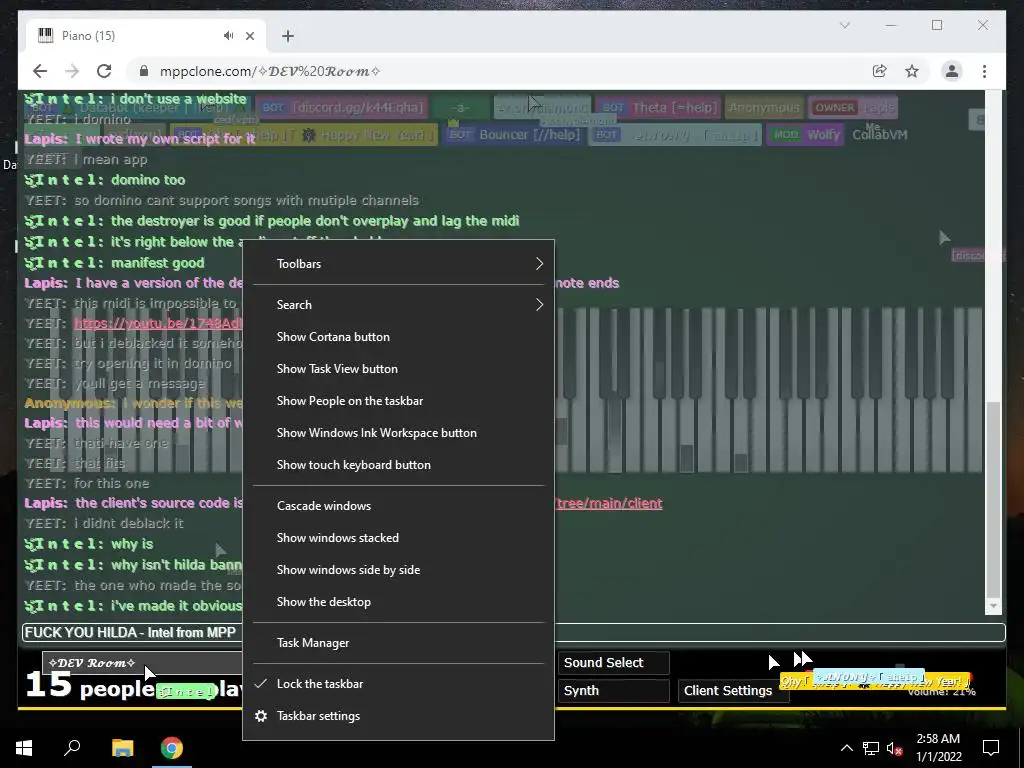Click the Lapis OWNER user tag
The width and height of the screenshot is (1024, 768).
[853, 108]
